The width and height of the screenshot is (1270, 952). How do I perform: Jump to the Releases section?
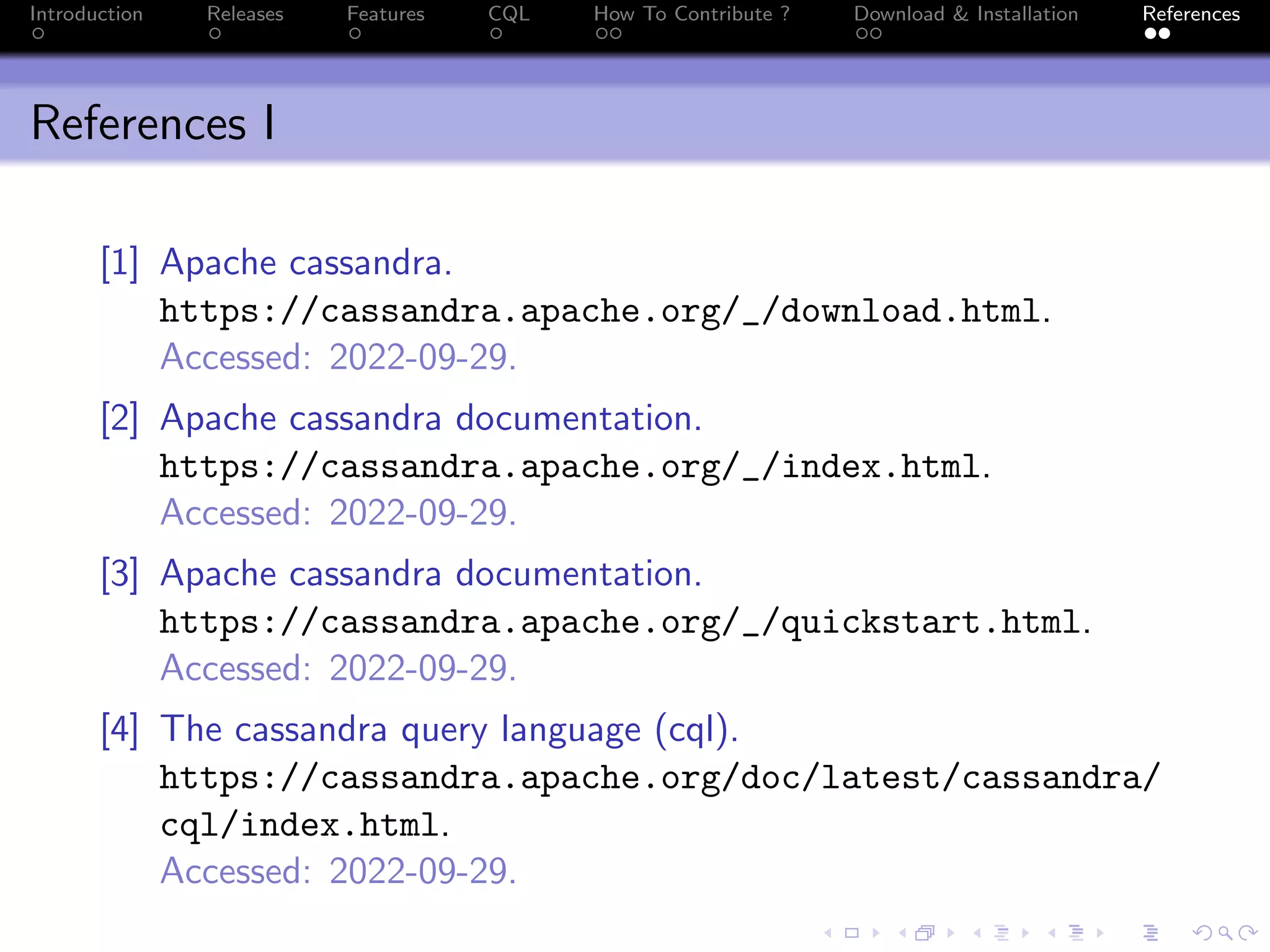click(245, 14)
